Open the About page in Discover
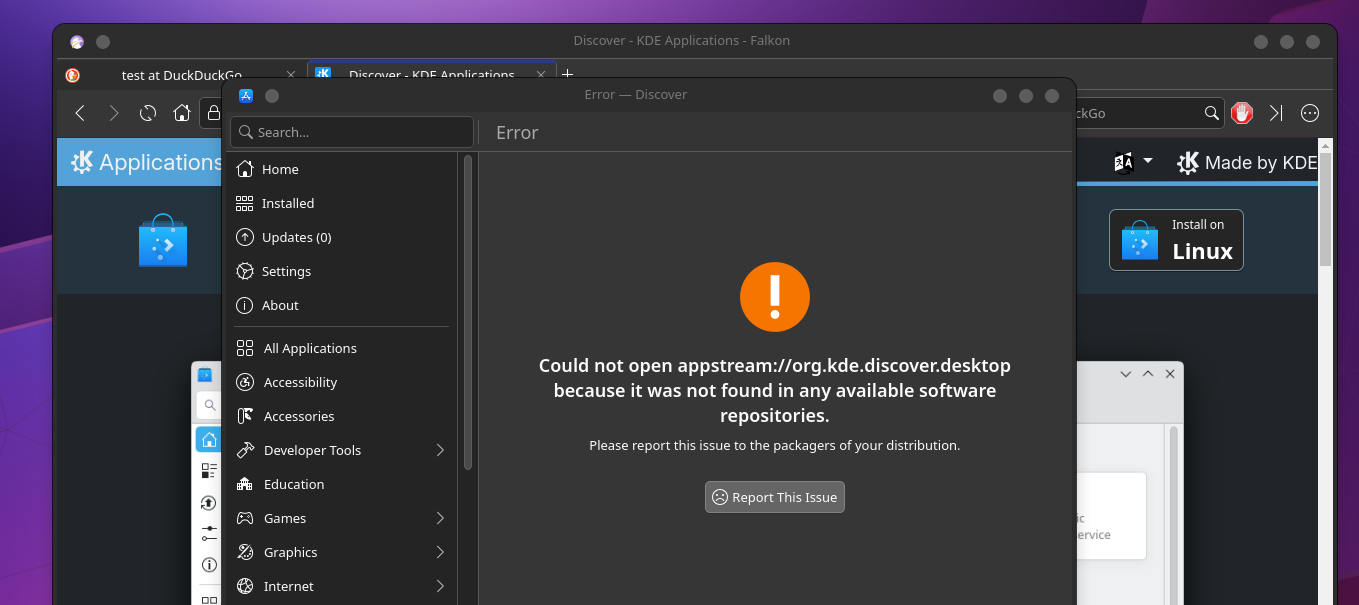This screenshot has height=605, width=1359. [x=280, y=305]
